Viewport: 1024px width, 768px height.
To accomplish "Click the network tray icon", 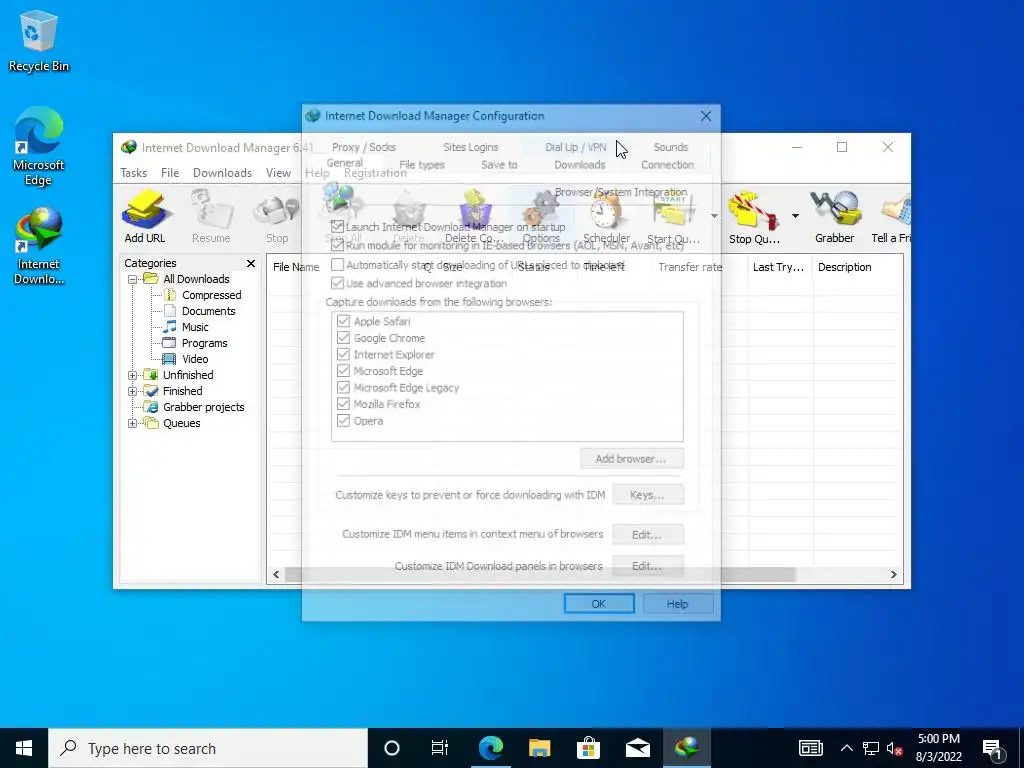I will (x=871, y=748).
